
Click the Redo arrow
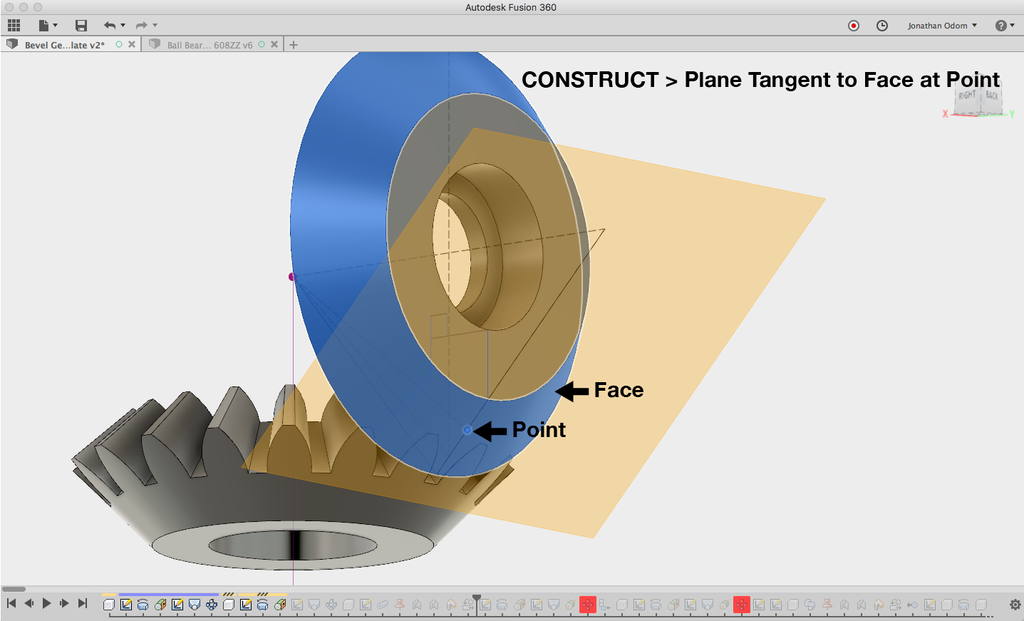tap(141, 25)
